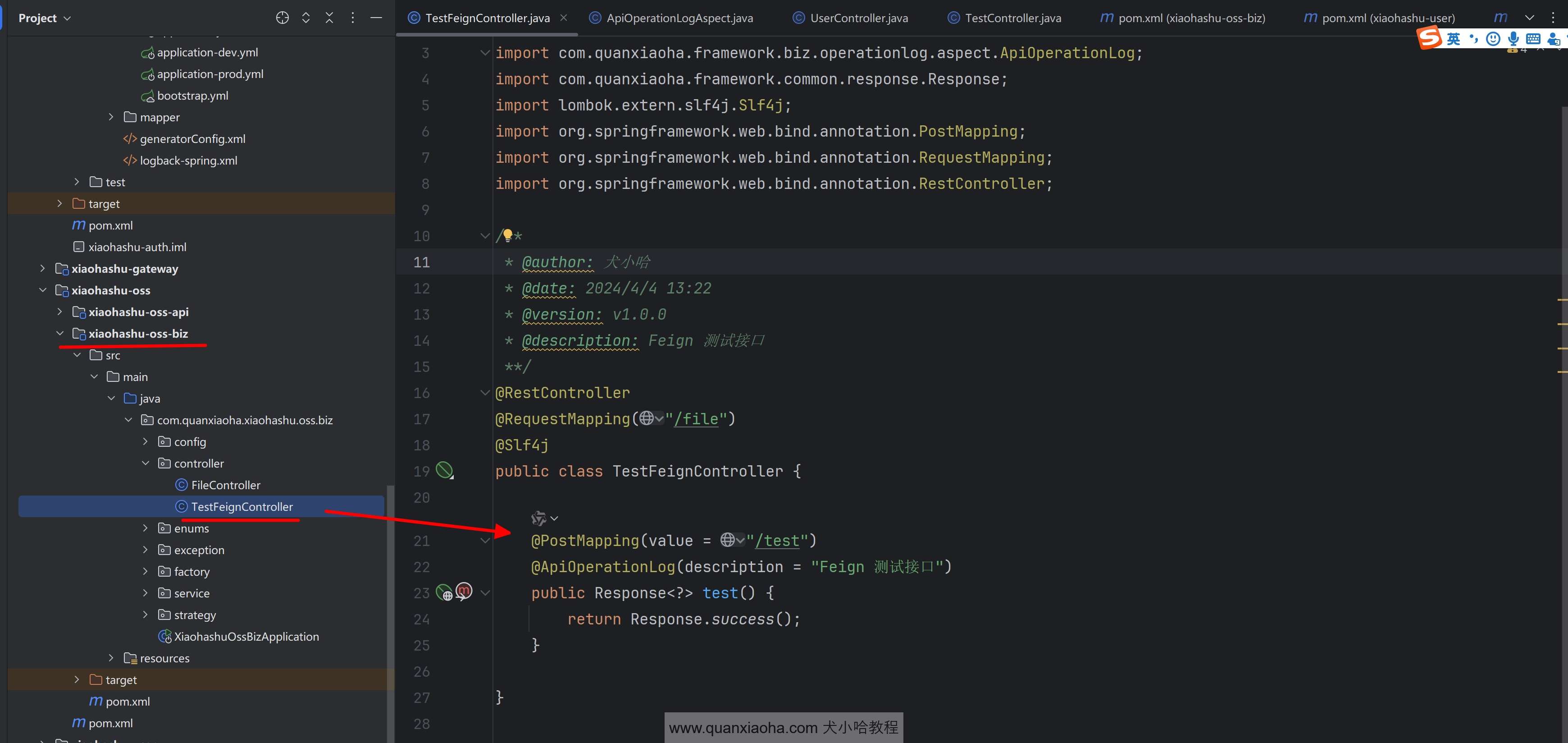Click the Spring bean gutter icon at line 19

444,470
